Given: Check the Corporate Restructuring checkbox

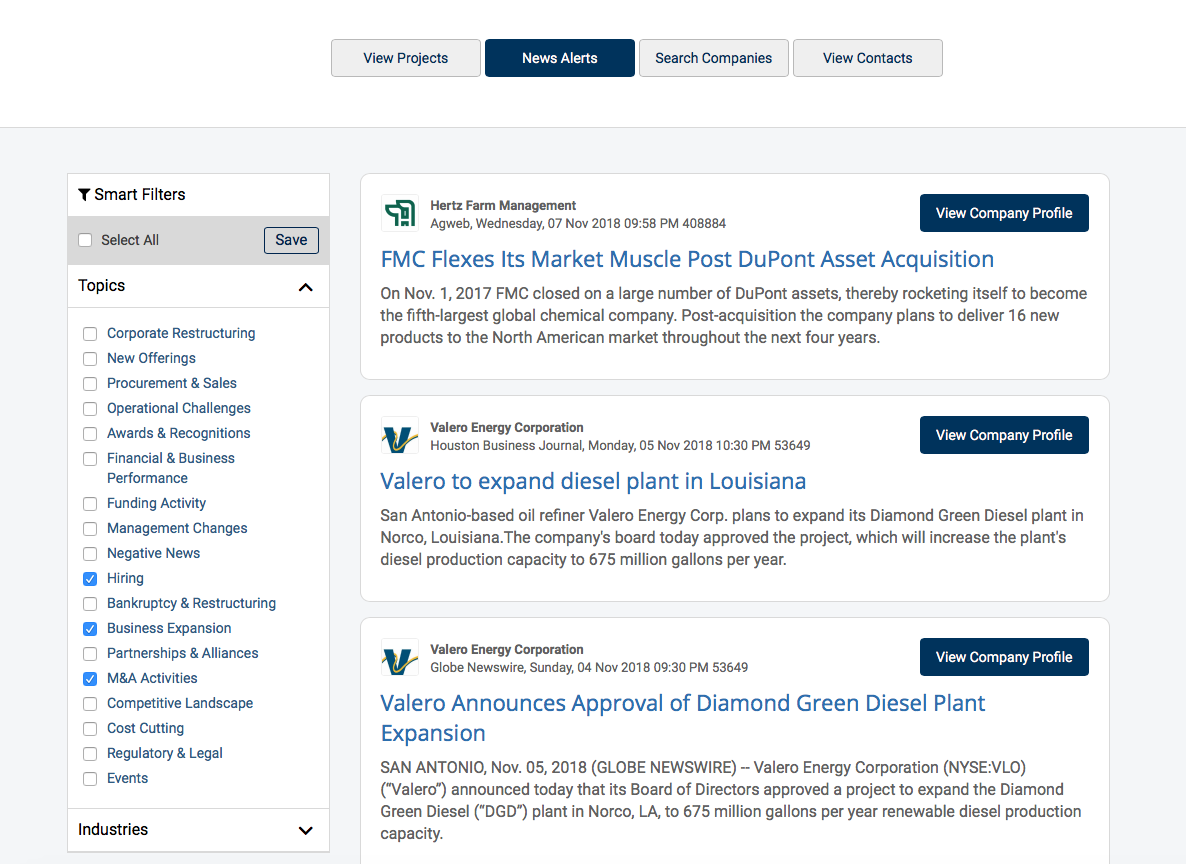Looking at the screenshot, I should pyautogui.click(x=90, y=334).
